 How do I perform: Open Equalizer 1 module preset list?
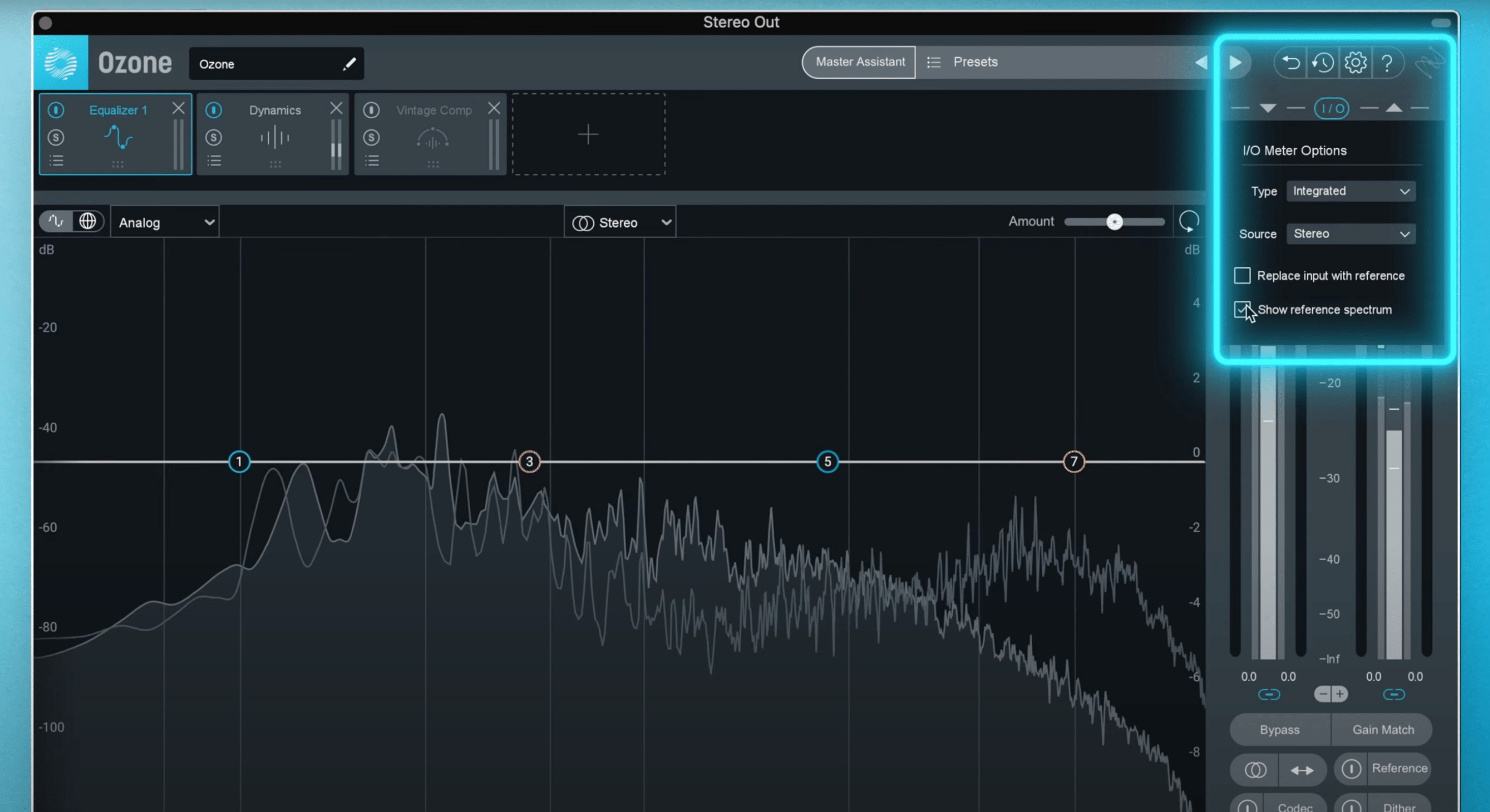point(56,161)
